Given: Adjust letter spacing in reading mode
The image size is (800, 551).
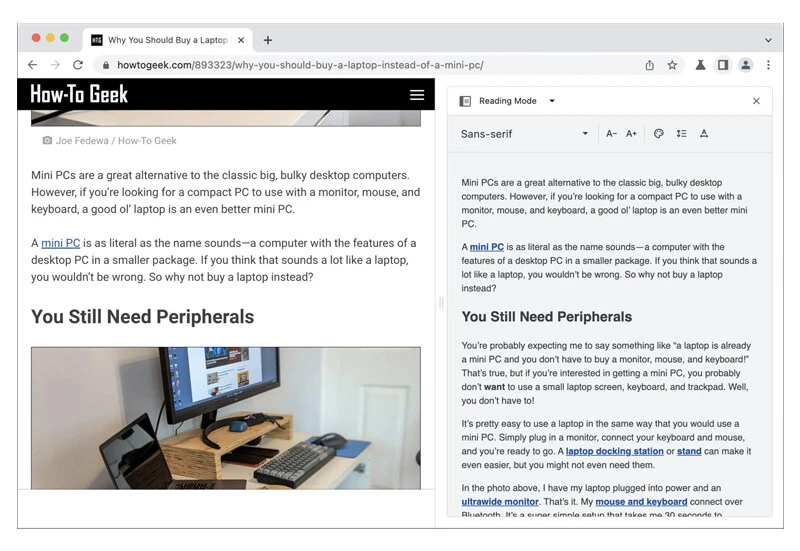Looking at the screenshot, I should (x=704, y=134).
